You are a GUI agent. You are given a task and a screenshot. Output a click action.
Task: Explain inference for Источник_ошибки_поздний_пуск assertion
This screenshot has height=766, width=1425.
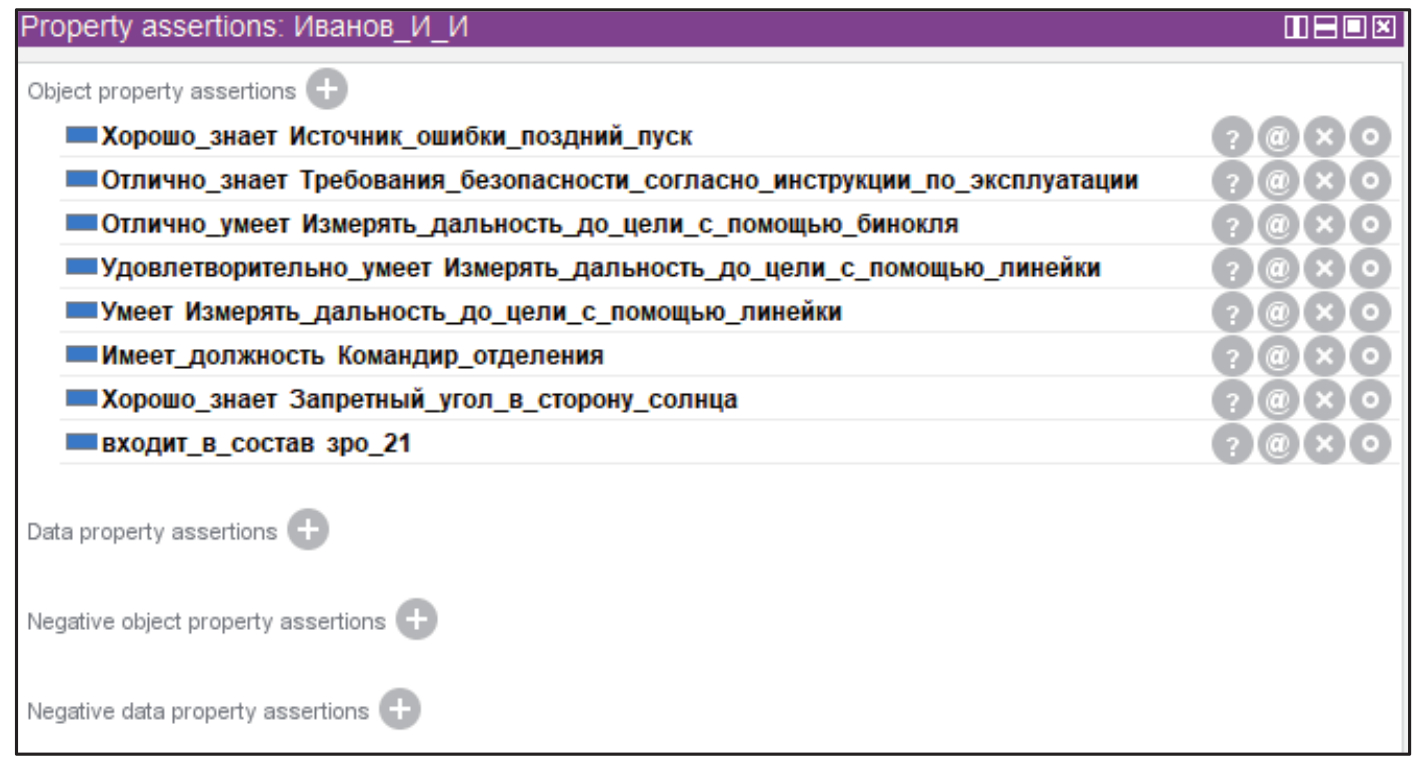pyautogui.click(x=1231, y=137)
